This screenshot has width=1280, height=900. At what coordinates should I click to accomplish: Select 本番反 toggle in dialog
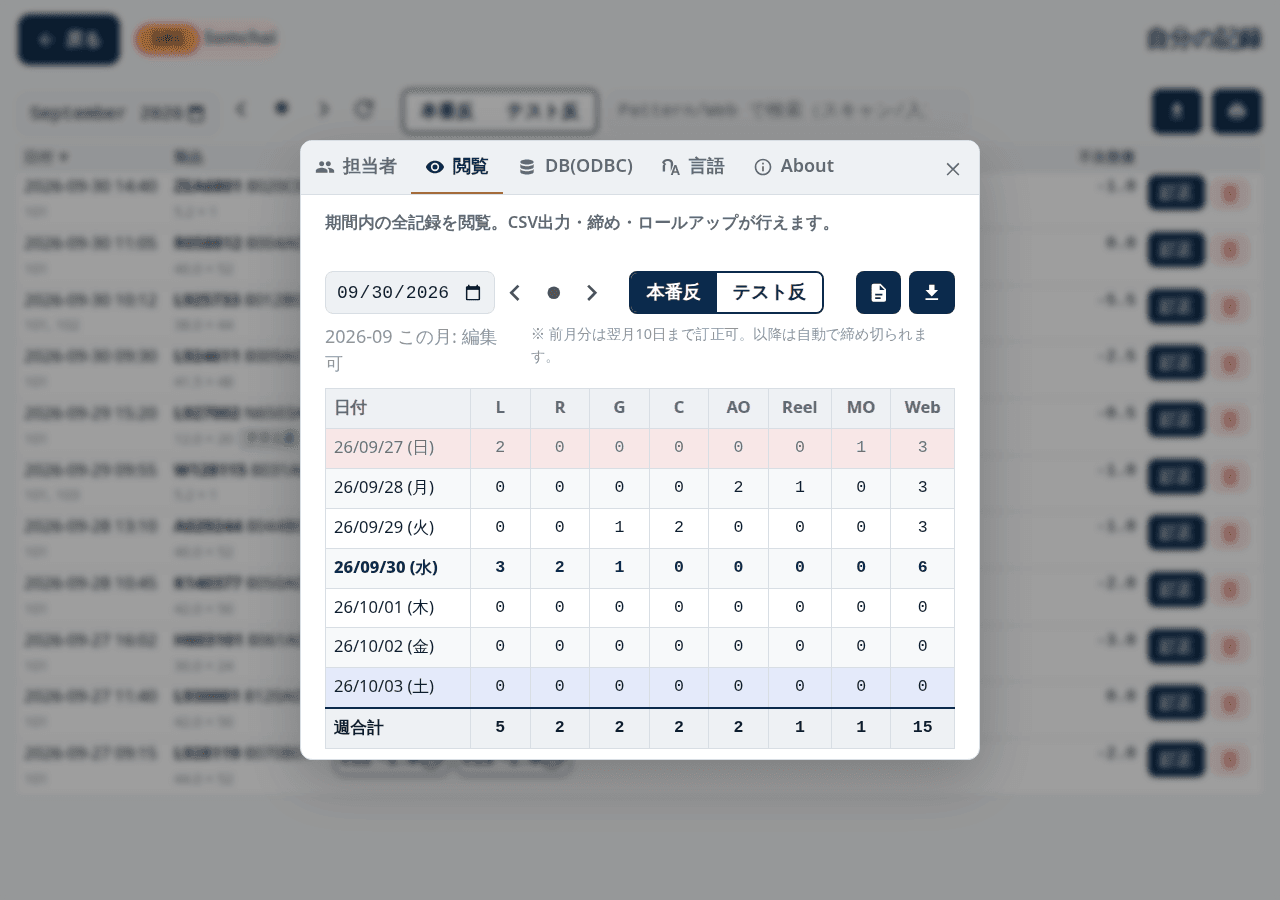pyautogui.click(x=673, y=292)
